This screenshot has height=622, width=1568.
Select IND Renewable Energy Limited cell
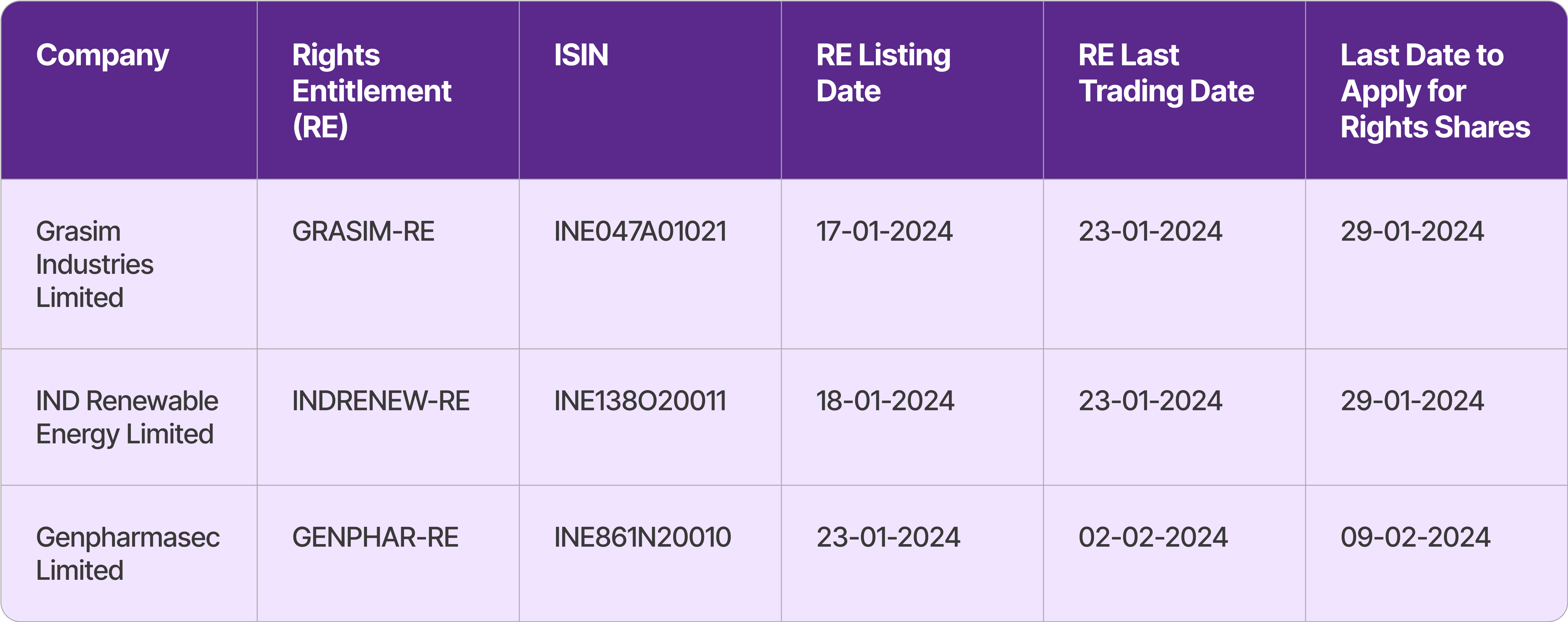(x=127, y=417)
